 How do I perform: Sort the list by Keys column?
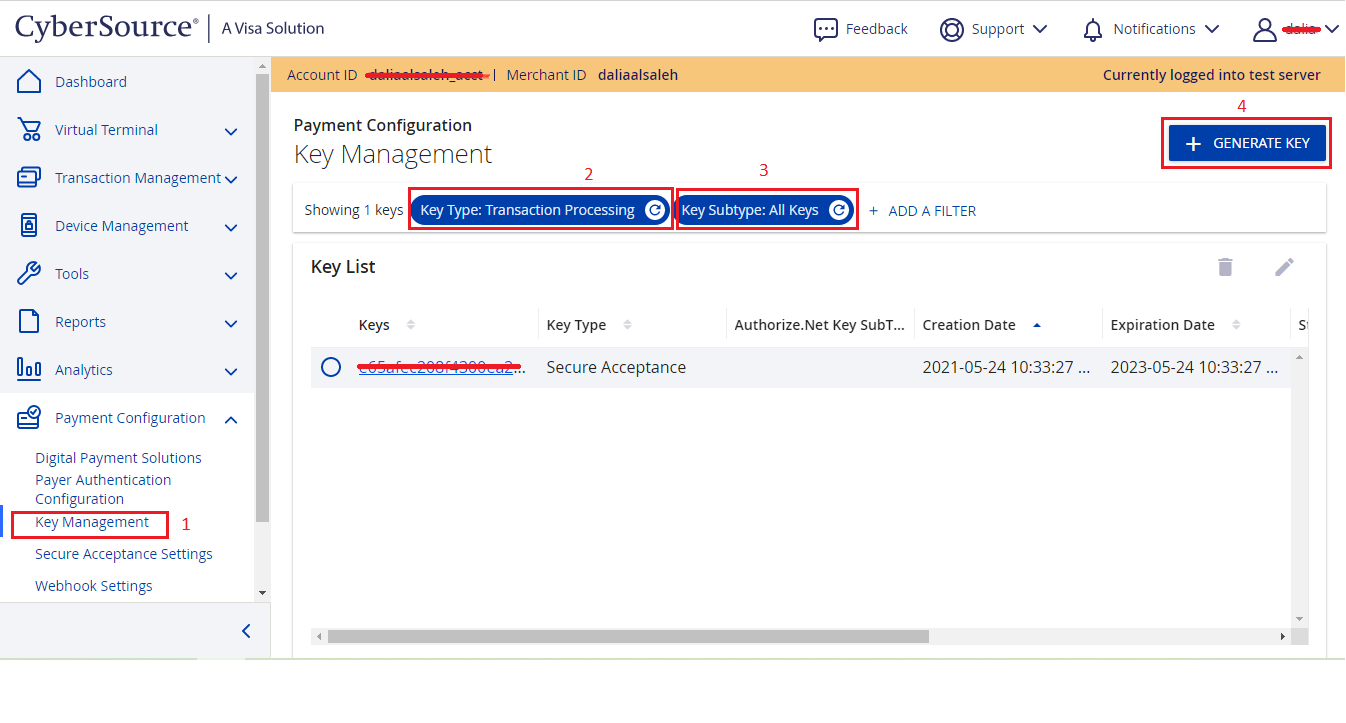[x=411, y=325]
